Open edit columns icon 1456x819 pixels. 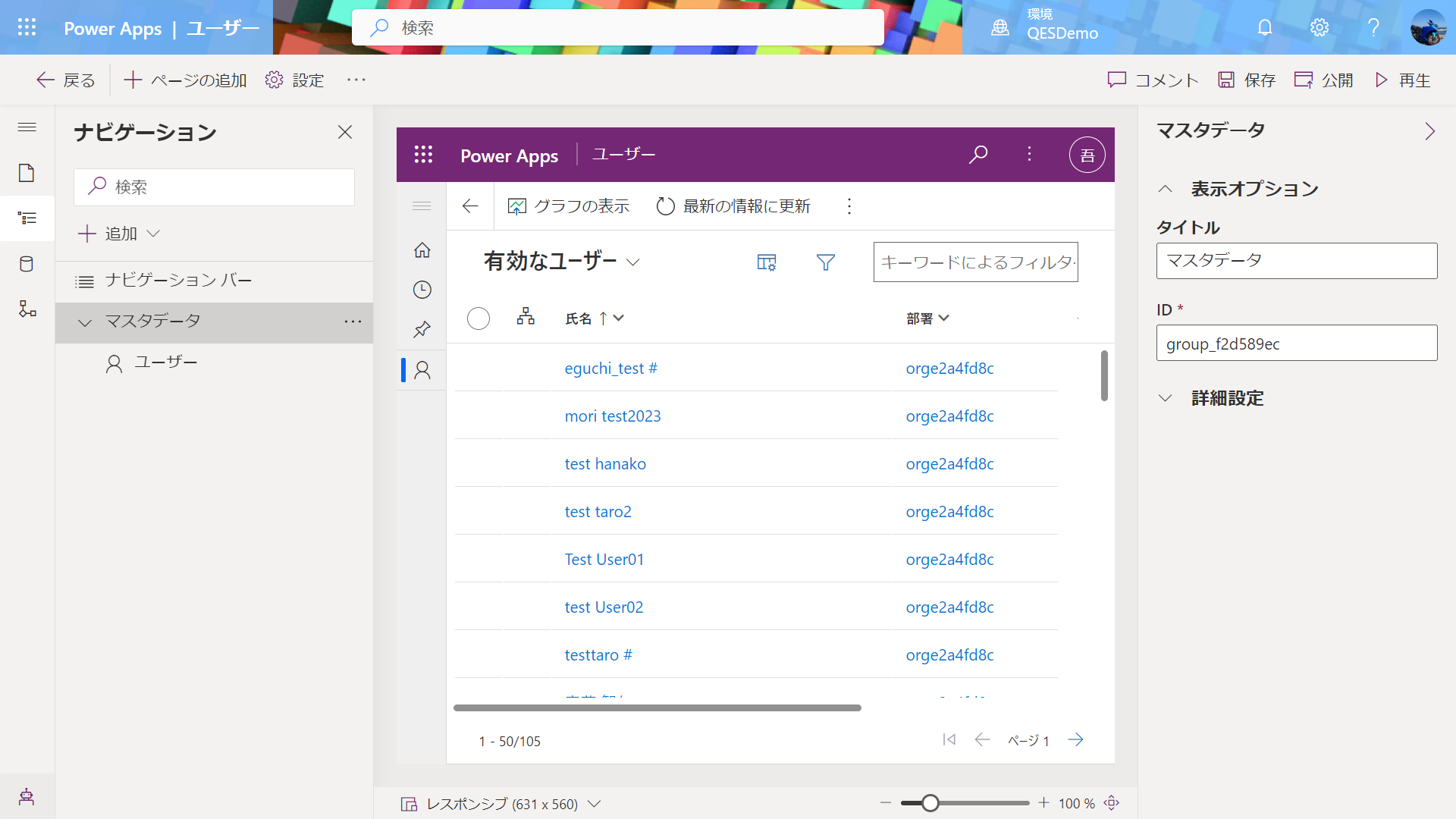767,262
